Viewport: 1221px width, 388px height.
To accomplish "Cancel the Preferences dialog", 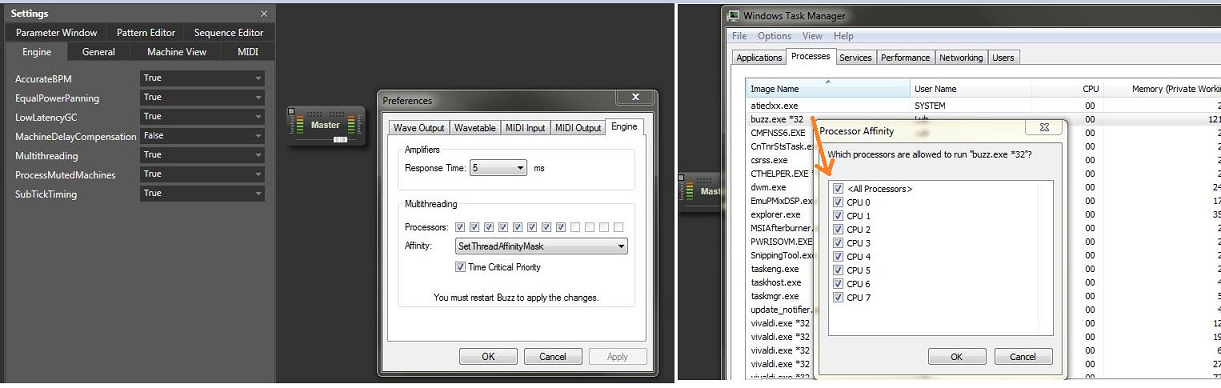I will coord(553,356).
